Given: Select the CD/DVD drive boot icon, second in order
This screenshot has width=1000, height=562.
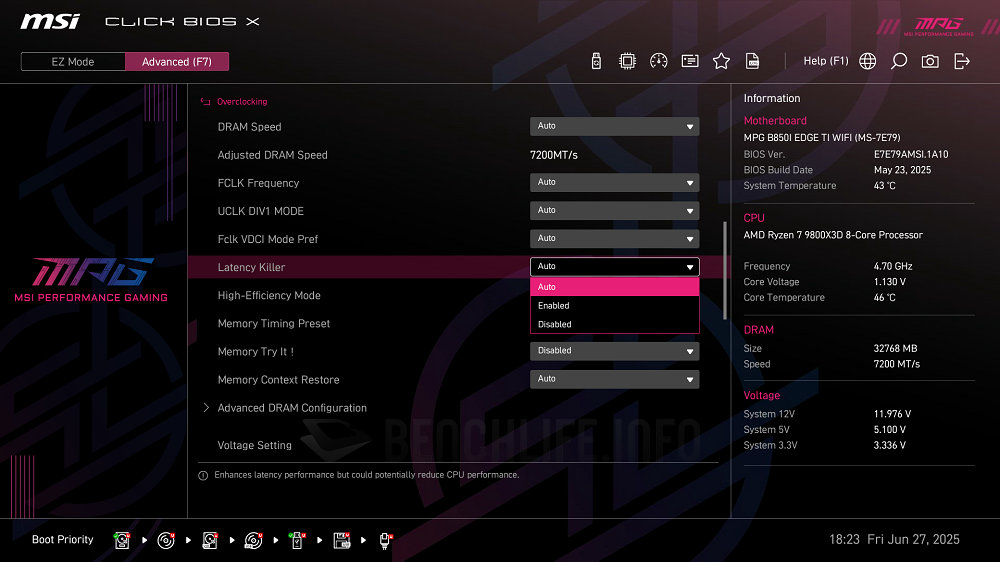Looking at the screenshot, I should point(166,540).
